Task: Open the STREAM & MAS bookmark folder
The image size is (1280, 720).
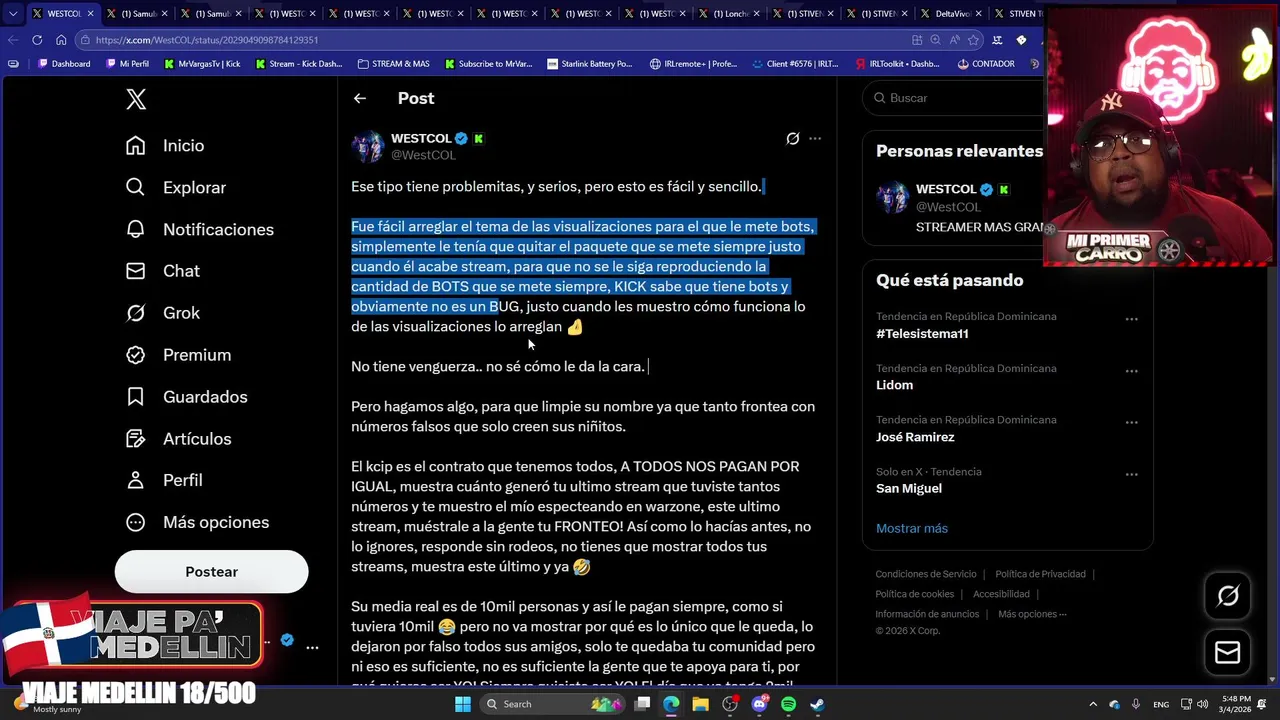Action: (x=393, y=64)
